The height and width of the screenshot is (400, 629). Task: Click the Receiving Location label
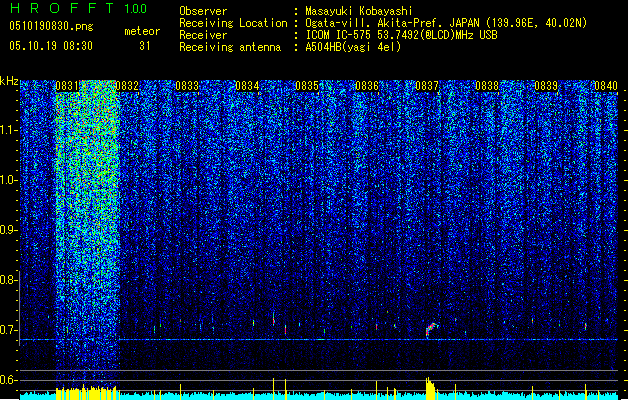click(x=233, y=23)
